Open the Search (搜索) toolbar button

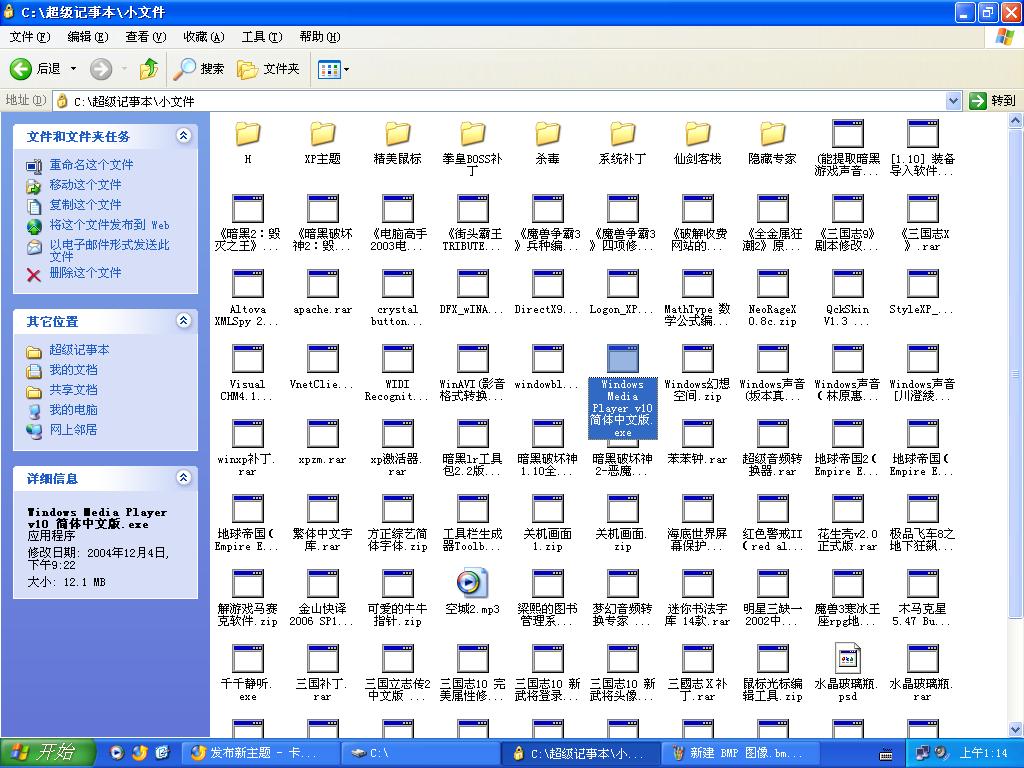point(200,69)
